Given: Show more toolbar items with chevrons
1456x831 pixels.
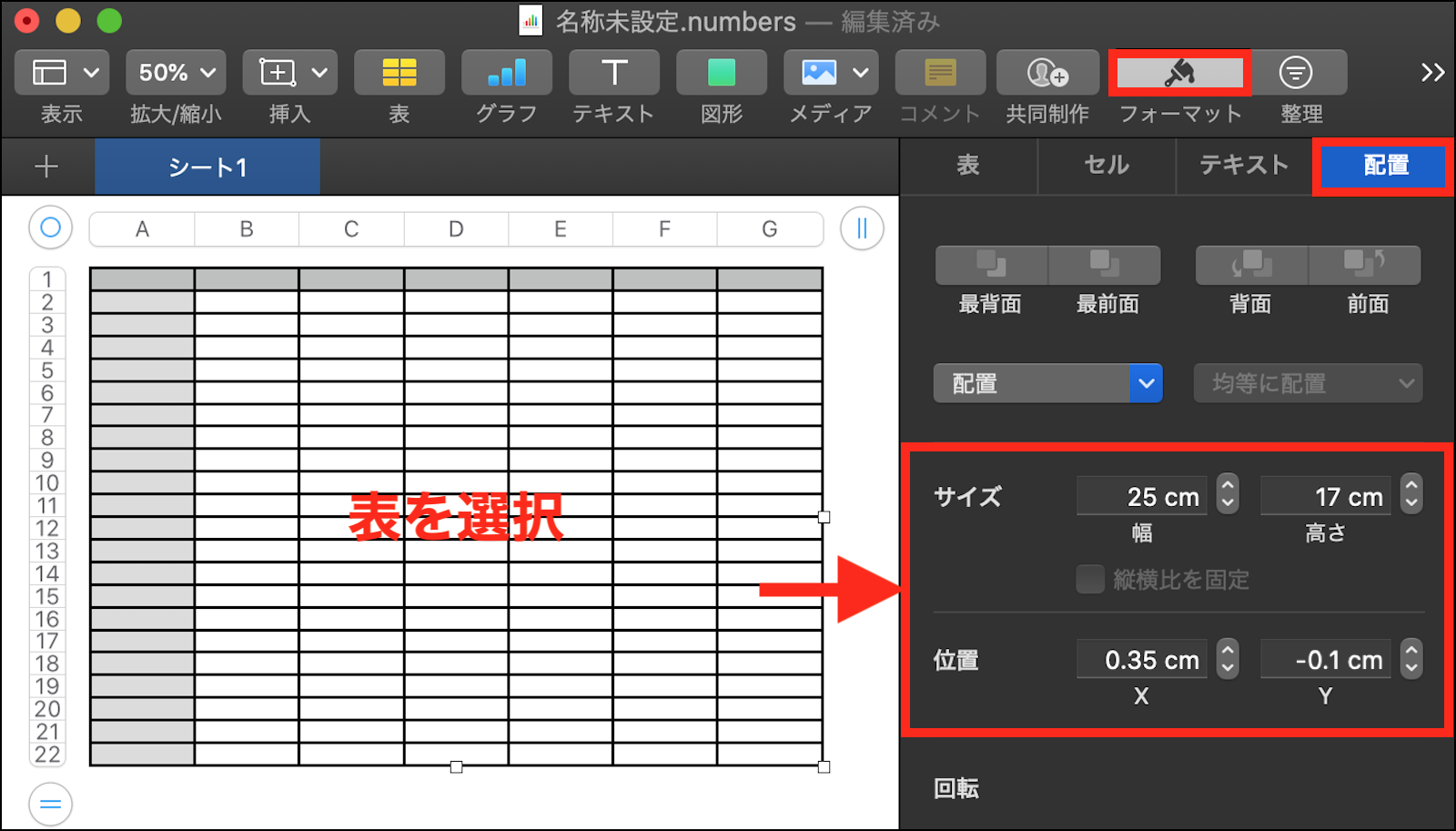Looking at the screenshot, I should 1432,73.
